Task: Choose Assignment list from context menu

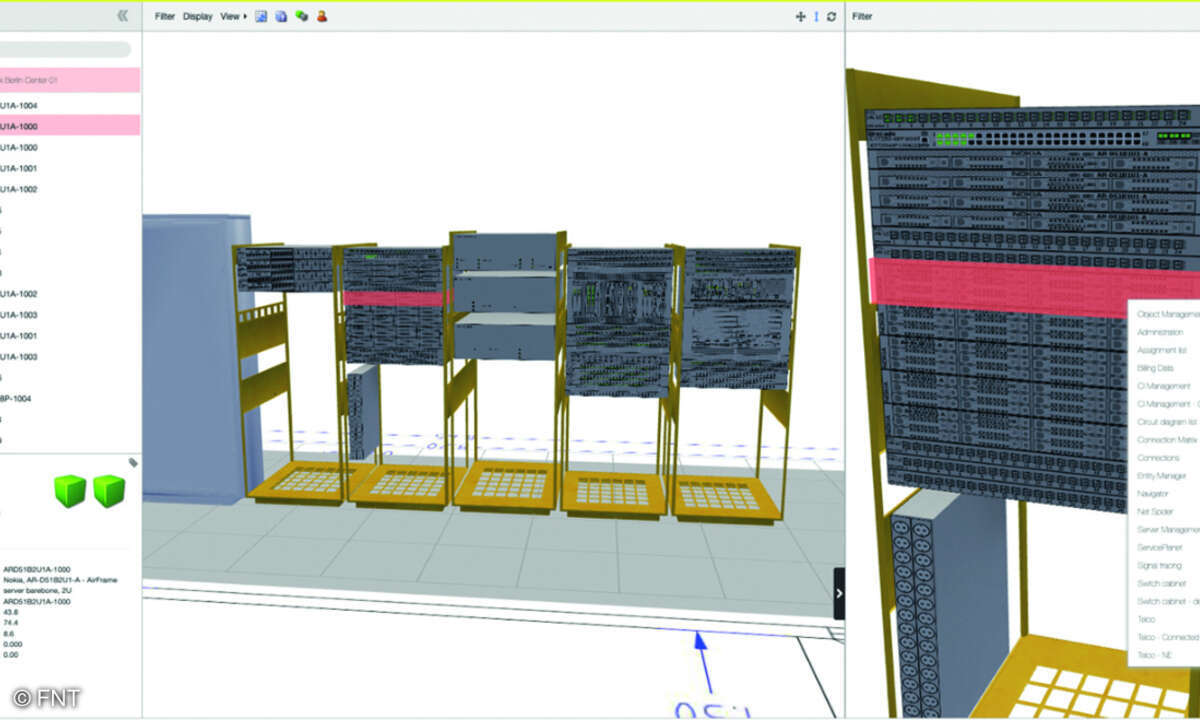Action: (x=1161, y=350)
